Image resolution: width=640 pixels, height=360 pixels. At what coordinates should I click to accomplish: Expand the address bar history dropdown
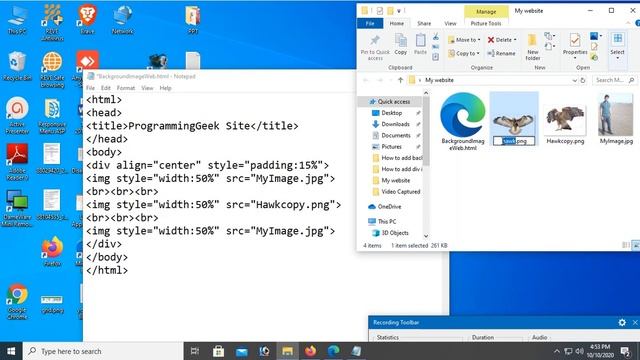tap(574, 80)
